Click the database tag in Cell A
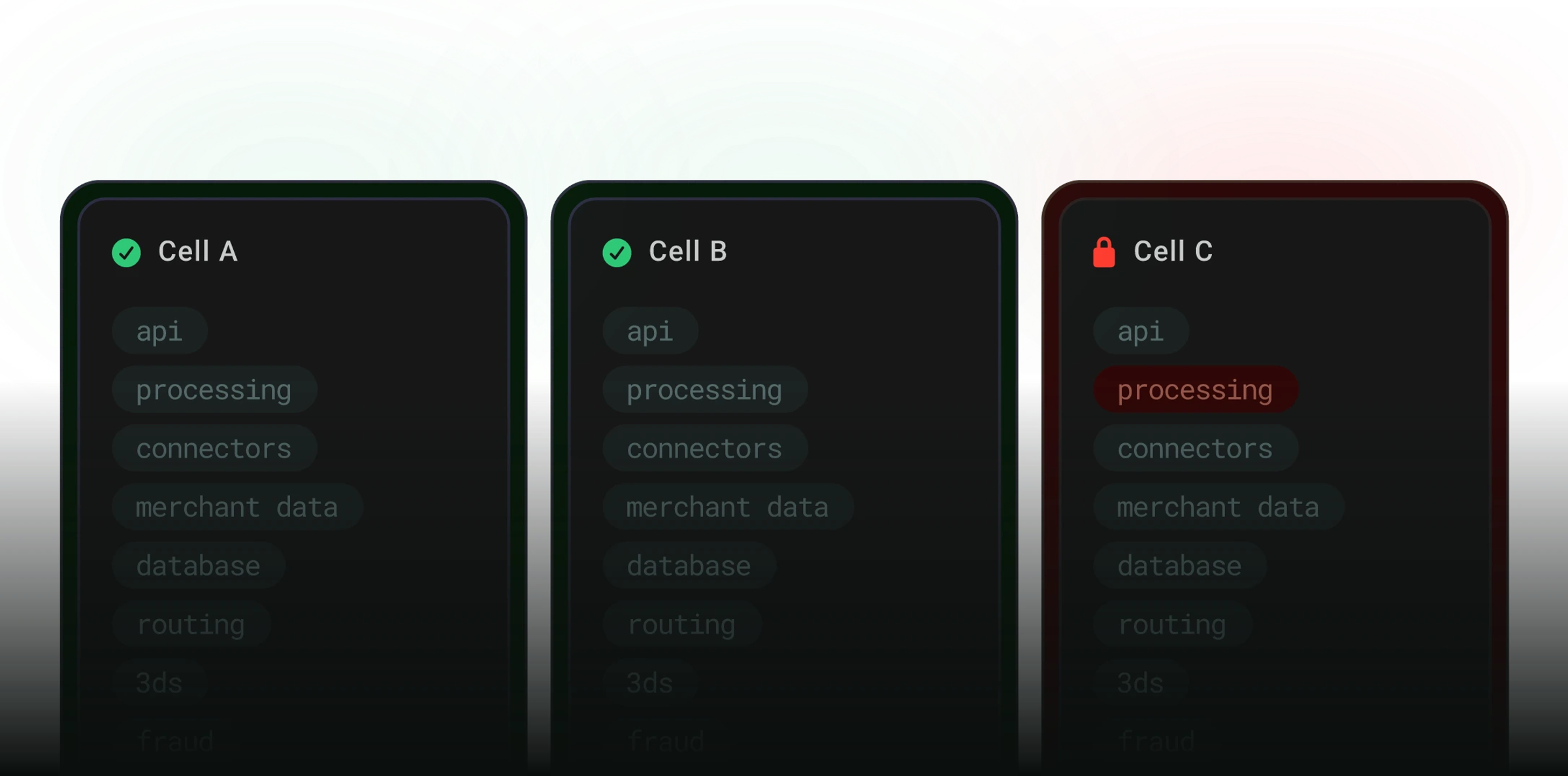This screenshot has width=1568, height=776. click(199, 565)
